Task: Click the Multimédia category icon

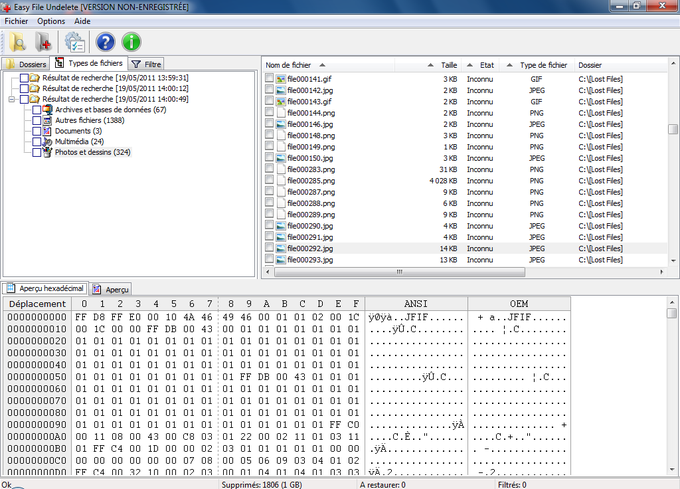Action: tap(47, 142)
